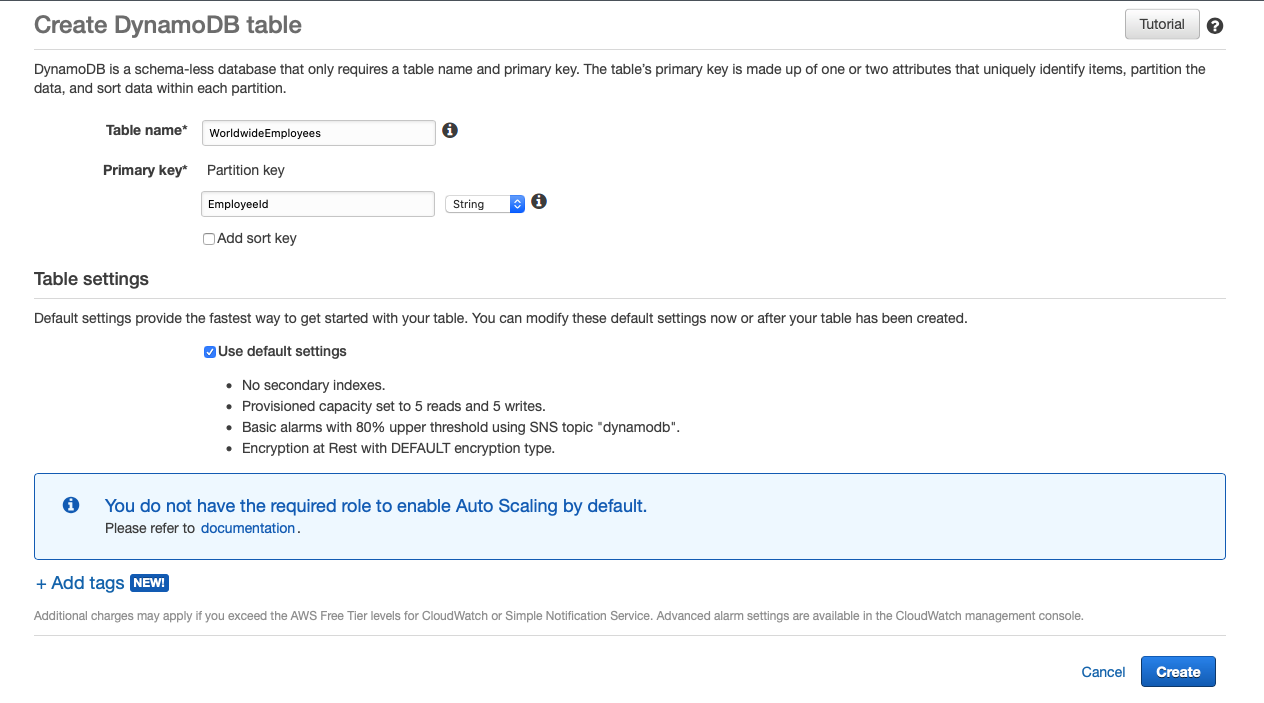The width and height of the screenshot is (1264, 703).
Task: Focus the EmployeeId partition key field
Action: point(318,204)
